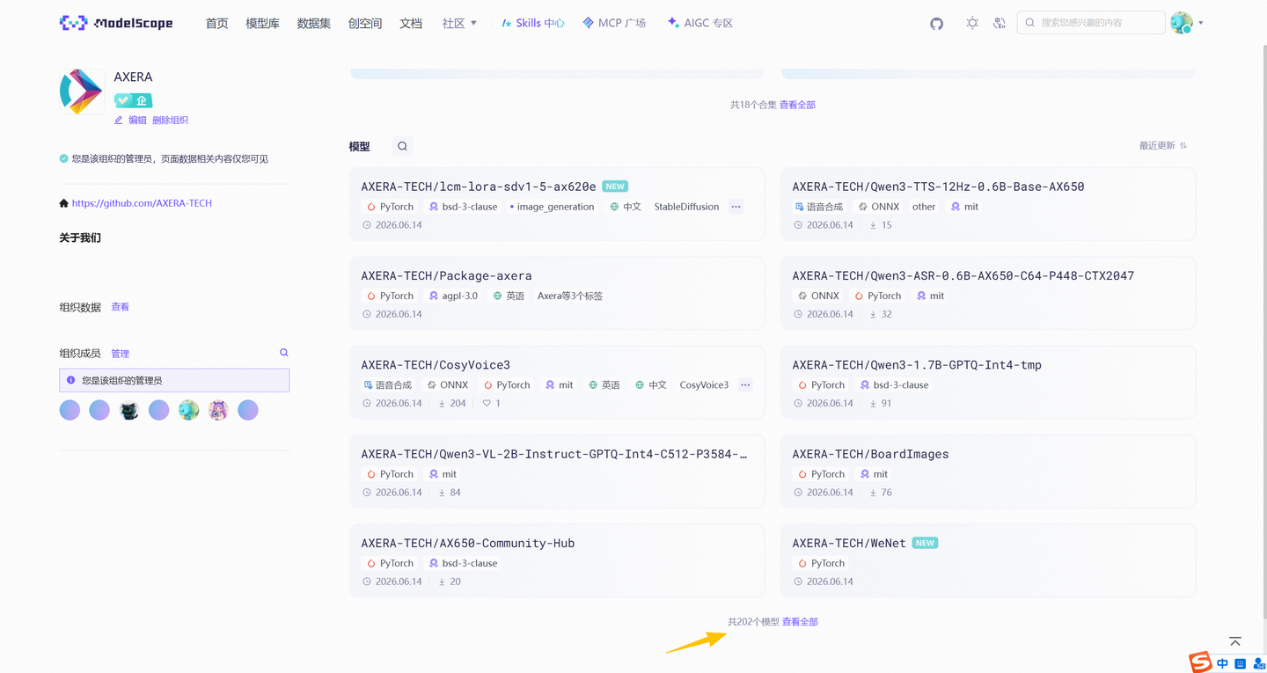Open the 创空间 nav item

[x=365, y=23]
